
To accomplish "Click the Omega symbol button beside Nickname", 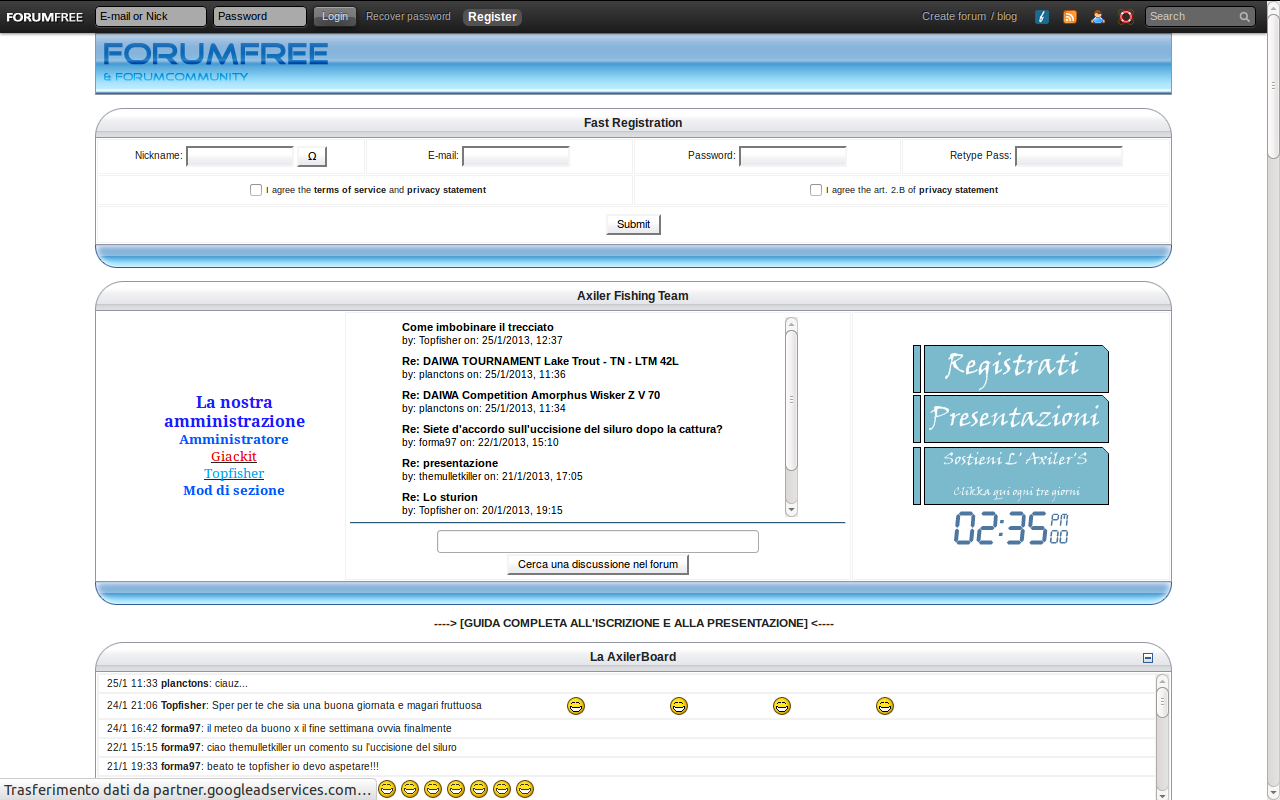I will [312, 157].
